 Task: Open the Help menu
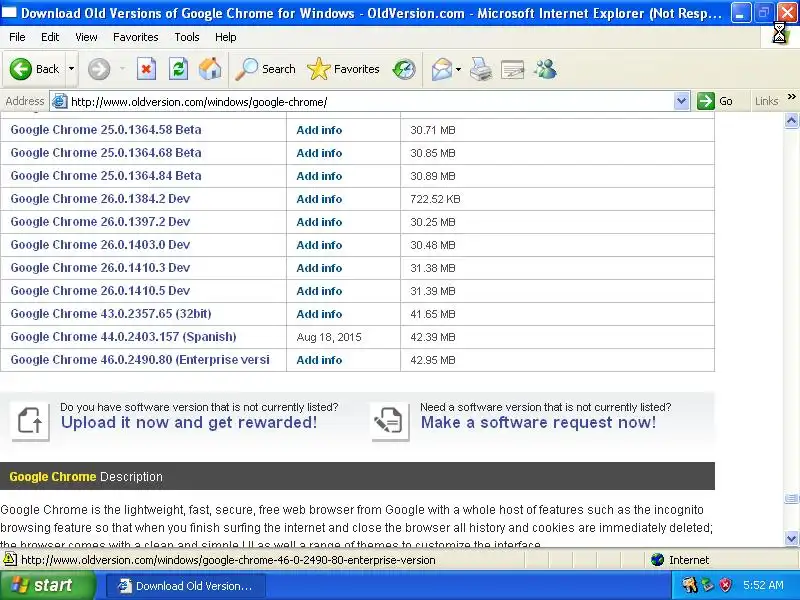tap(226, 37)
